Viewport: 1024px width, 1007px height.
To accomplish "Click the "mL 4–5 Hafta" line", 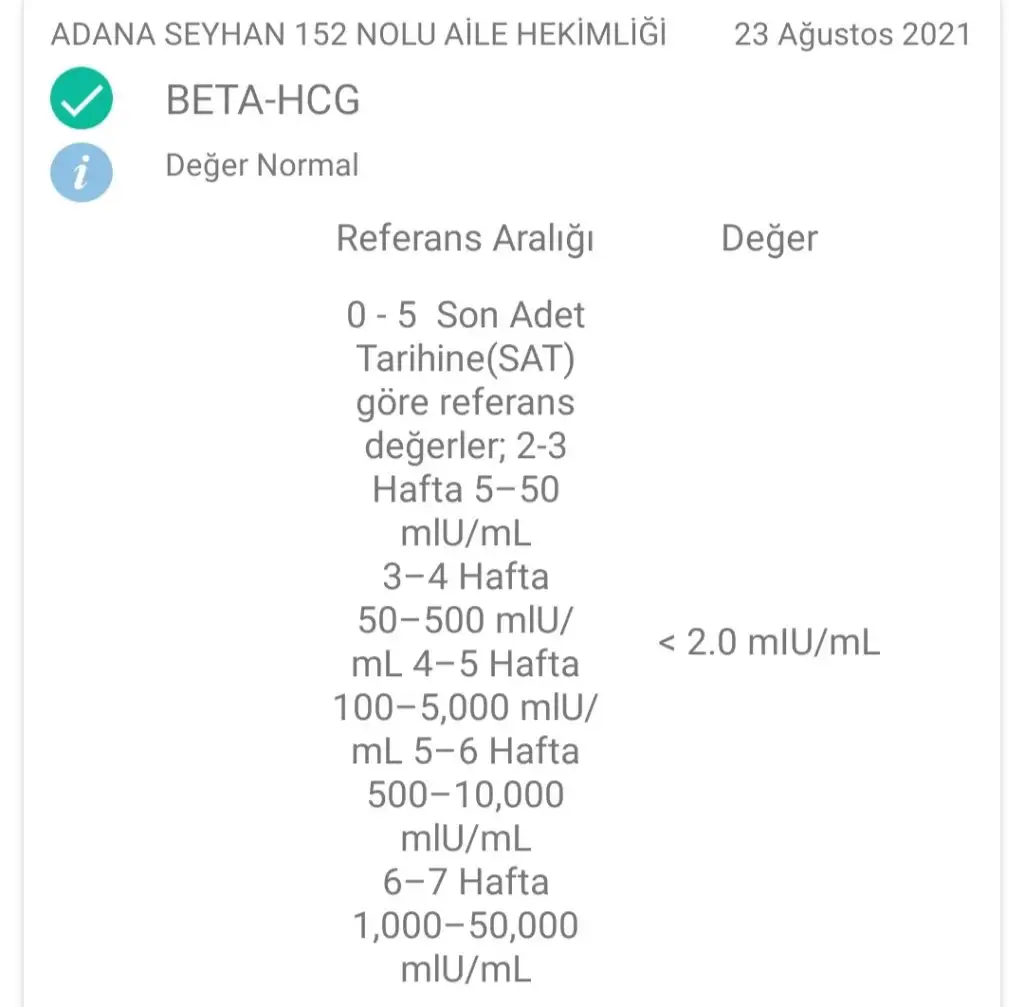I will [465, 664].
